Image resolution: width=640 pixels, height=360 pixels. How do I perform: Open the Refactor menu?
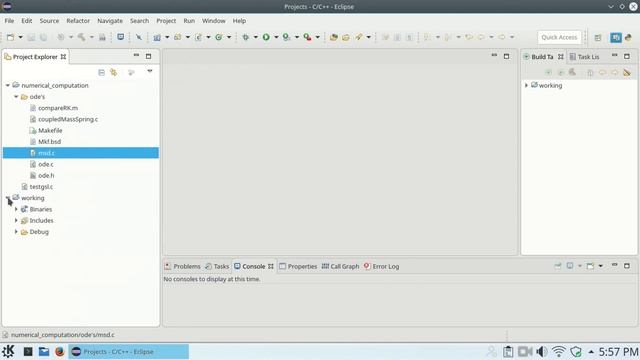click(x=78, y=20)
